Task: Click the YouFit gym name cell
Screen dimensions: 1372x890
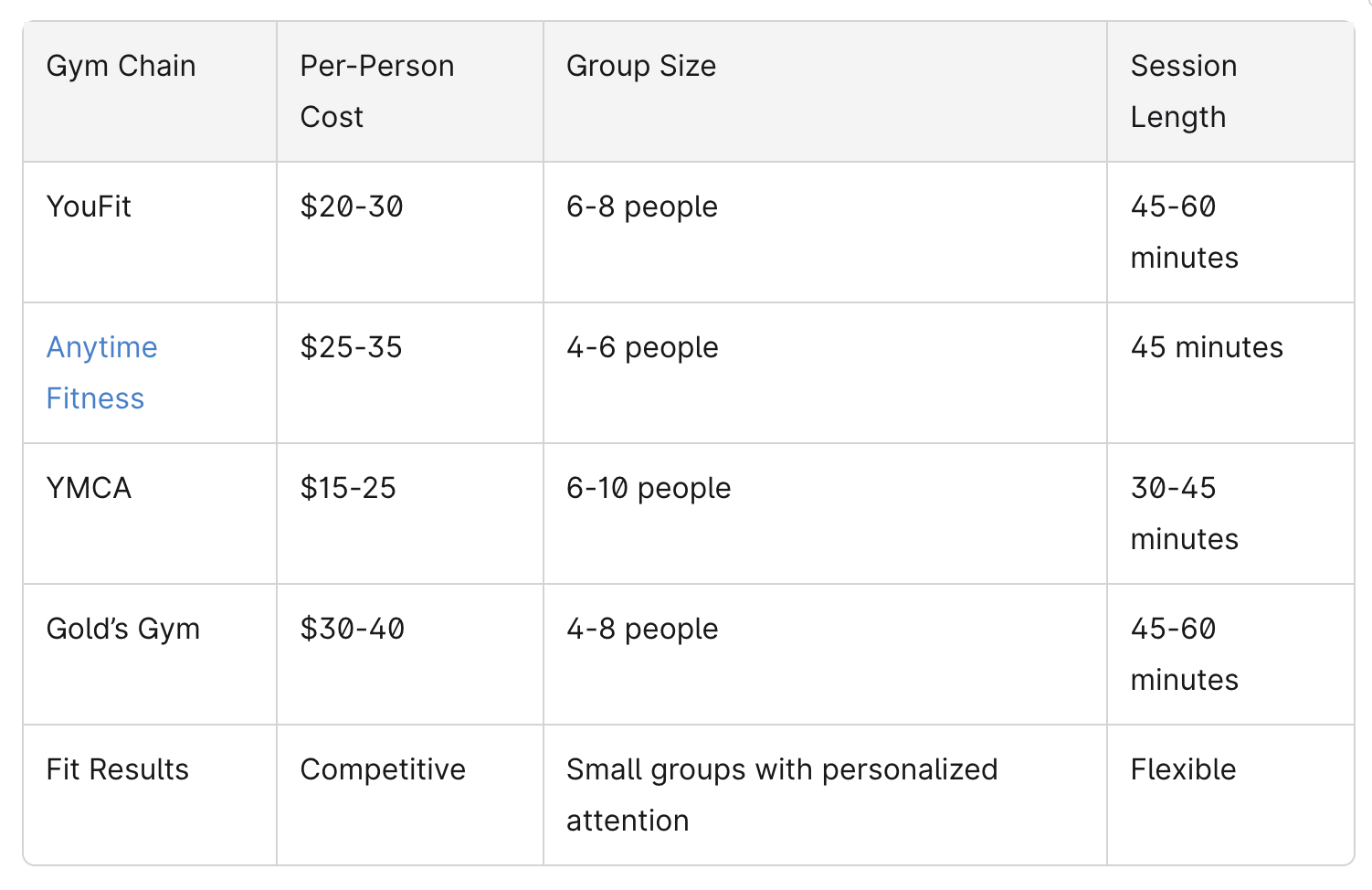Action: 89,207
